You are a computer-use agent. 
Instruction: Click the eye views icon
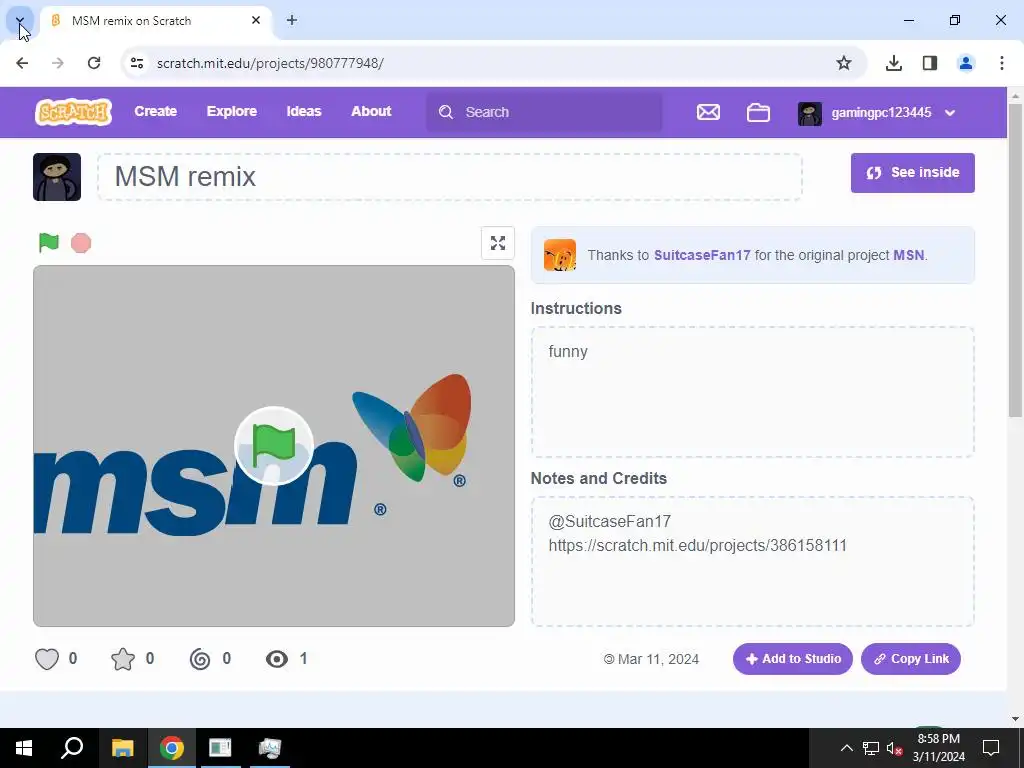[277, 659]
